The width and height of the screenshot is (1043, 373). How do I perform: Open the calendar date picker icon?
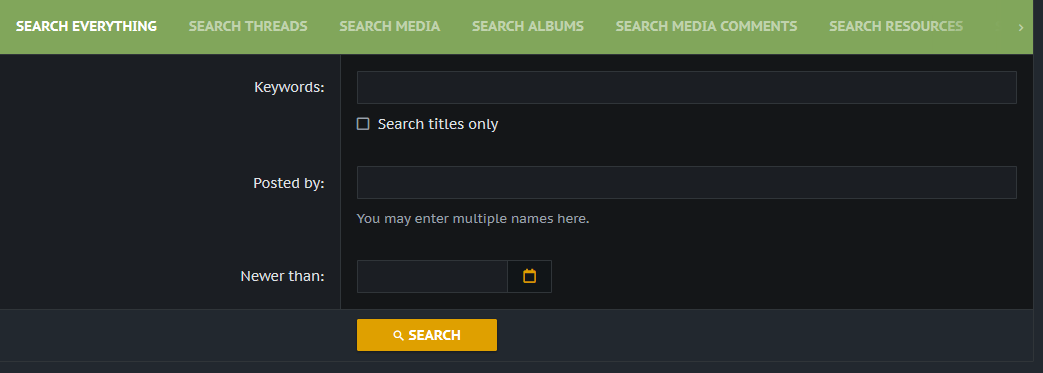click(529, 276)
